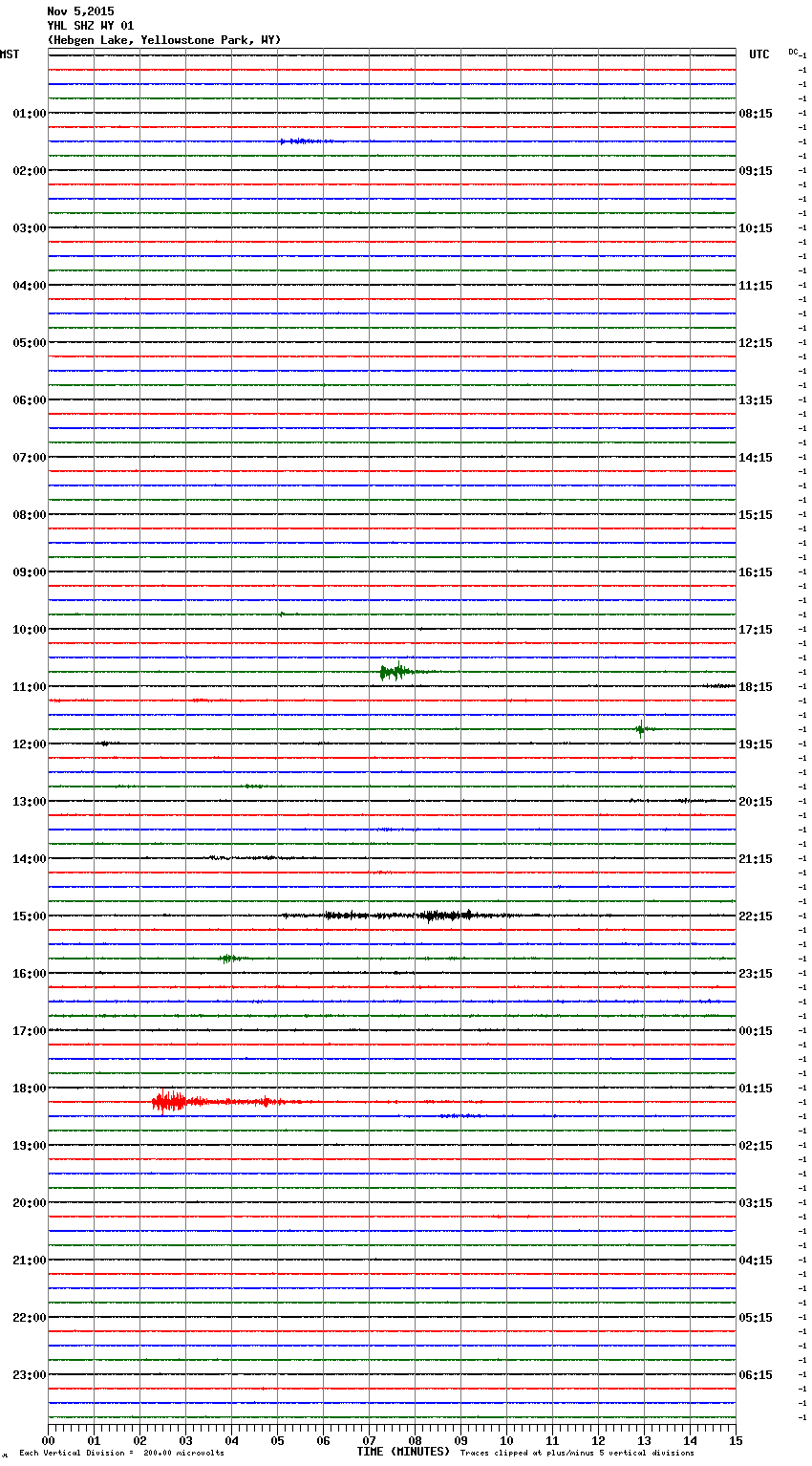This screenshot has height=1466, width=812.
Task: Click the date text 'Nov 5,2015'
Action: [80, 11]
